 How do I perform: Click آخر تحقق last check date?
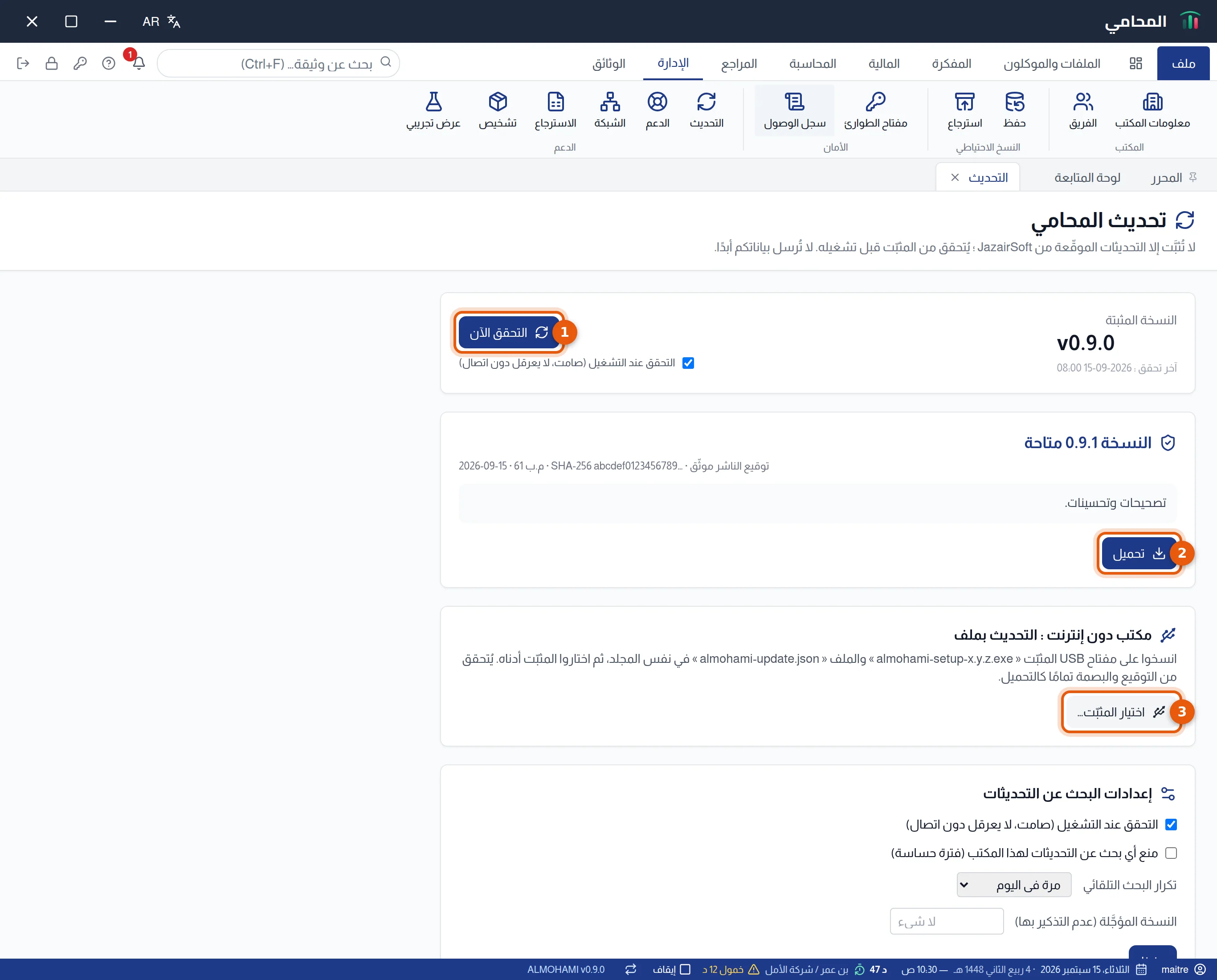1116,367
